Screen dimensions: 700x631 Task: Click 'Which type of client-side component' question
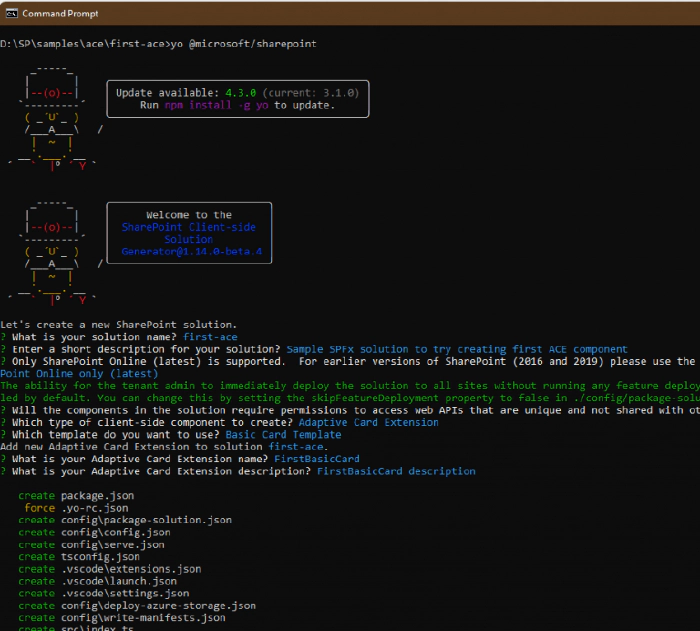tap(152, 422)
